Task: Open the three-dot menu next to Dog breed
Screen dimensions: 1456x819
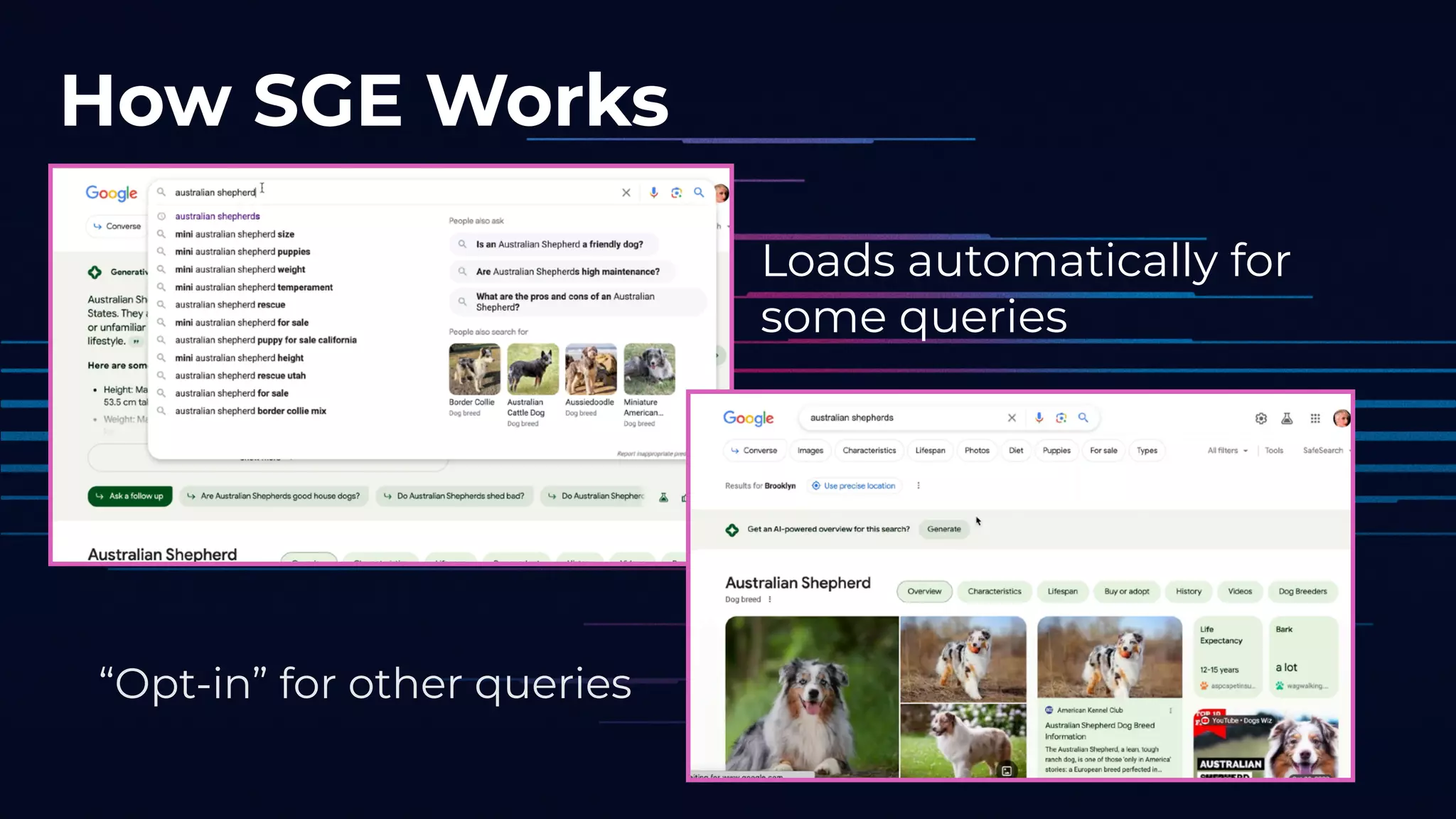Action: click(770, 599)
